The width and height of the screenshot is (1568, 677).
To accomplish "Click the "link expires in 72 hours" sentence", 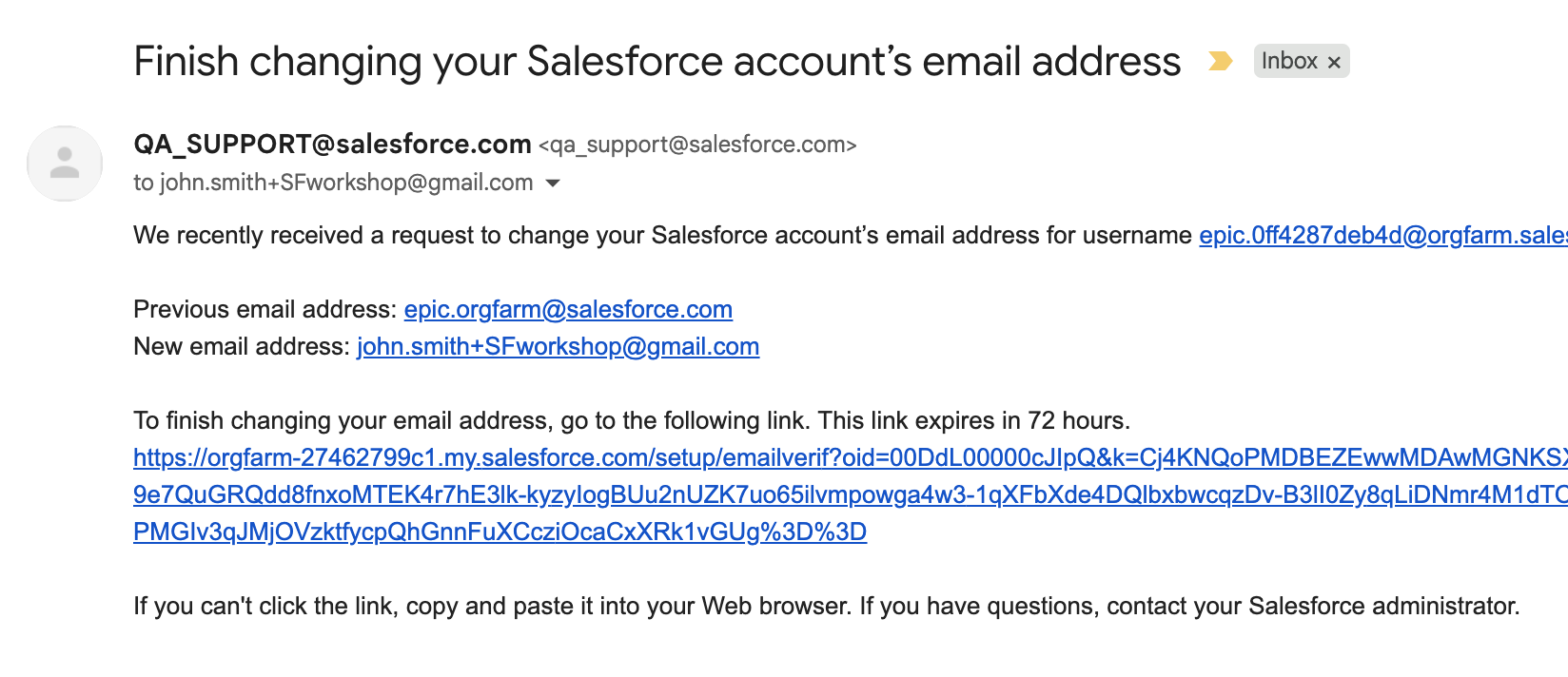I will click(973, 420).
